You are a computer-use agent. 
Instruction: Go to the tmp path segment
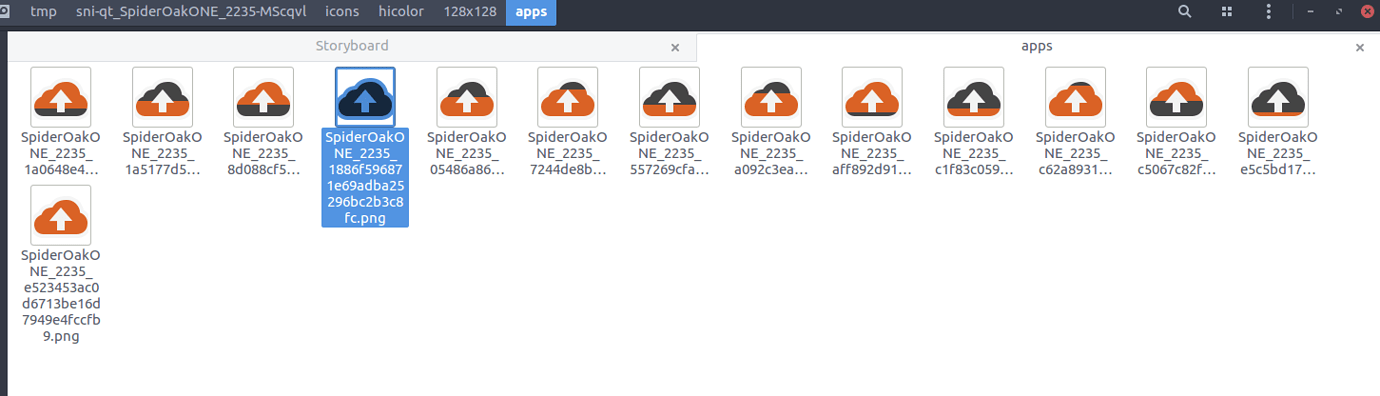coord(43,12)
